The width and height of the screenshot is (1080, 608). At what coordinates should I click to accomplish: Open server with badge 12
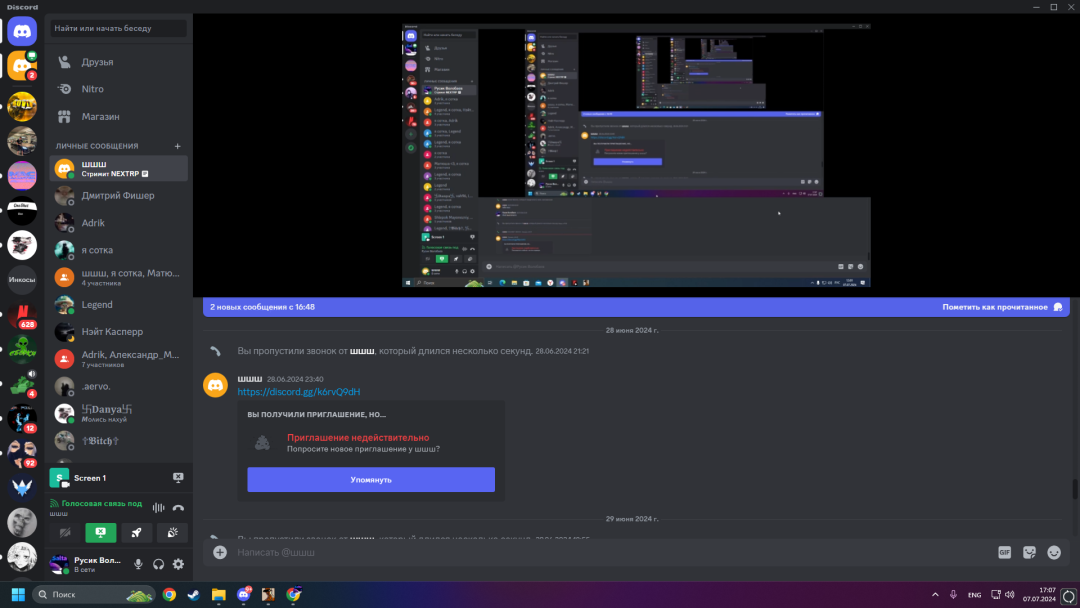(x=22, y=419)
